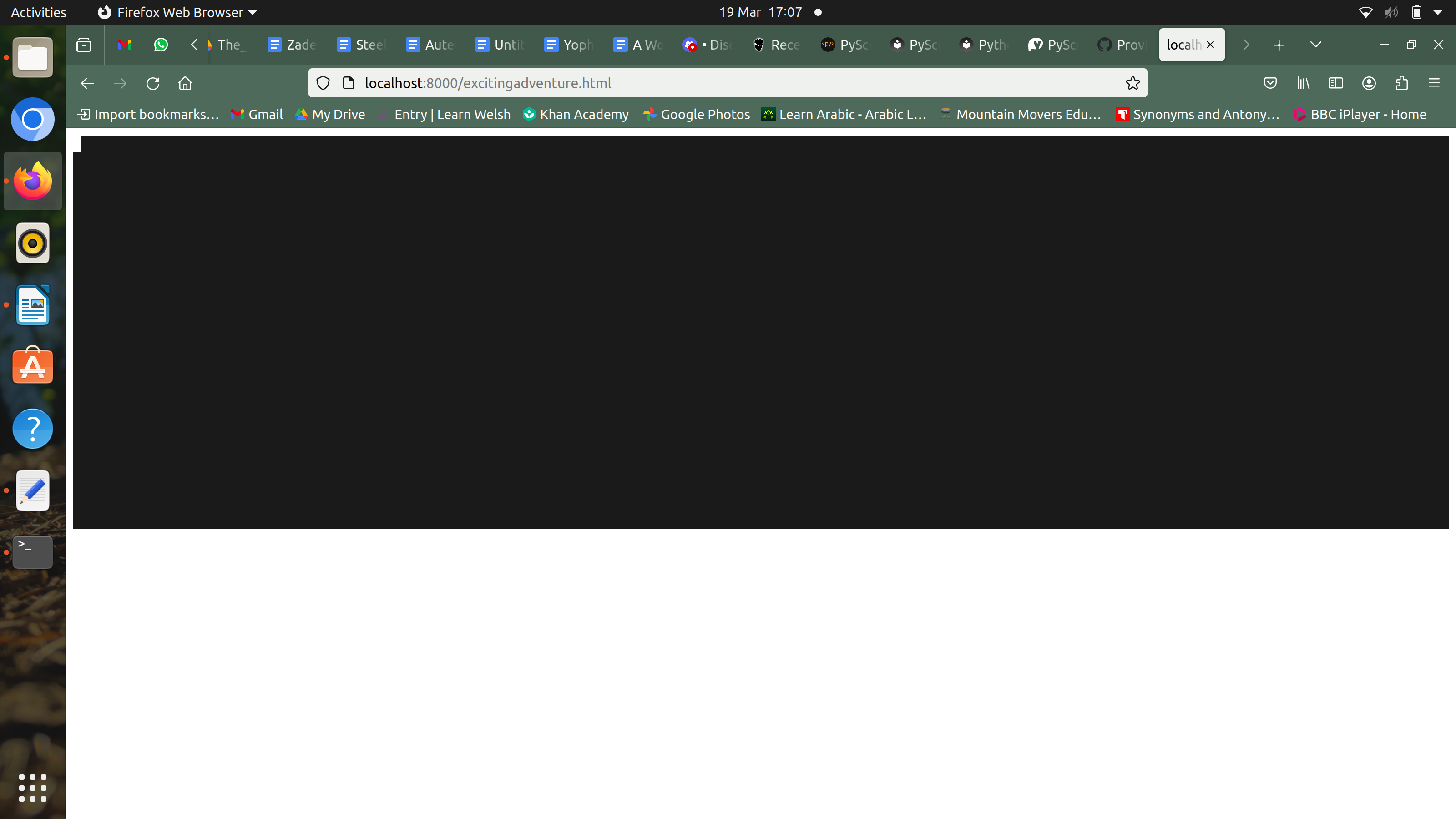Open the Firefox application hamburger menu
This screenshot has width=1456, height=819.
click(x=1434, y=83)
